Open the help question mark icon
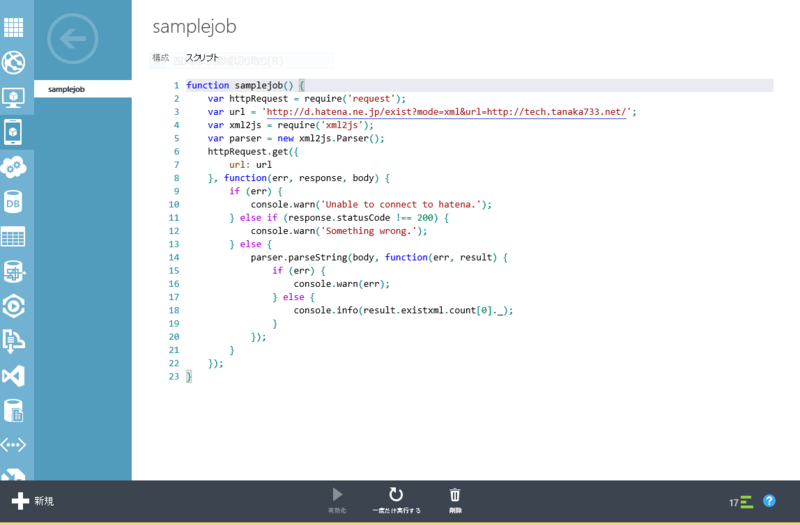Screen dimensions: 800x525 coord(769,501)
